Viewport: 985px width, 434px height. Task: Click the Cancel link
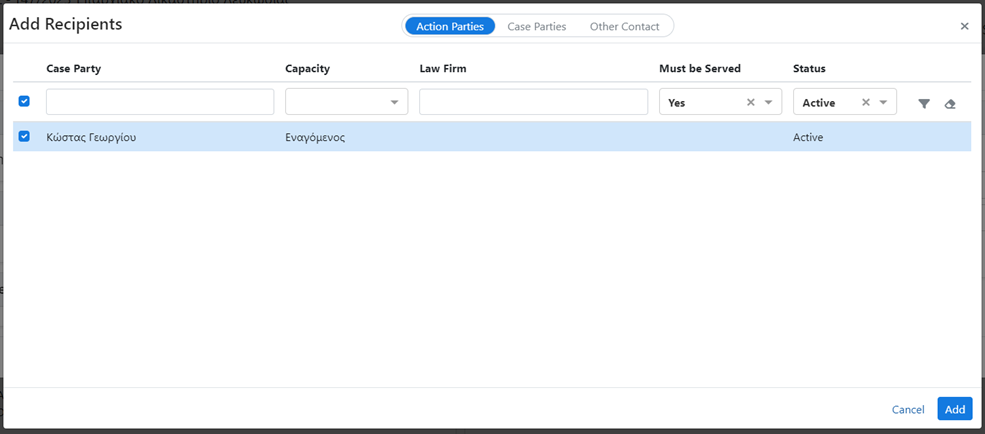908,409
